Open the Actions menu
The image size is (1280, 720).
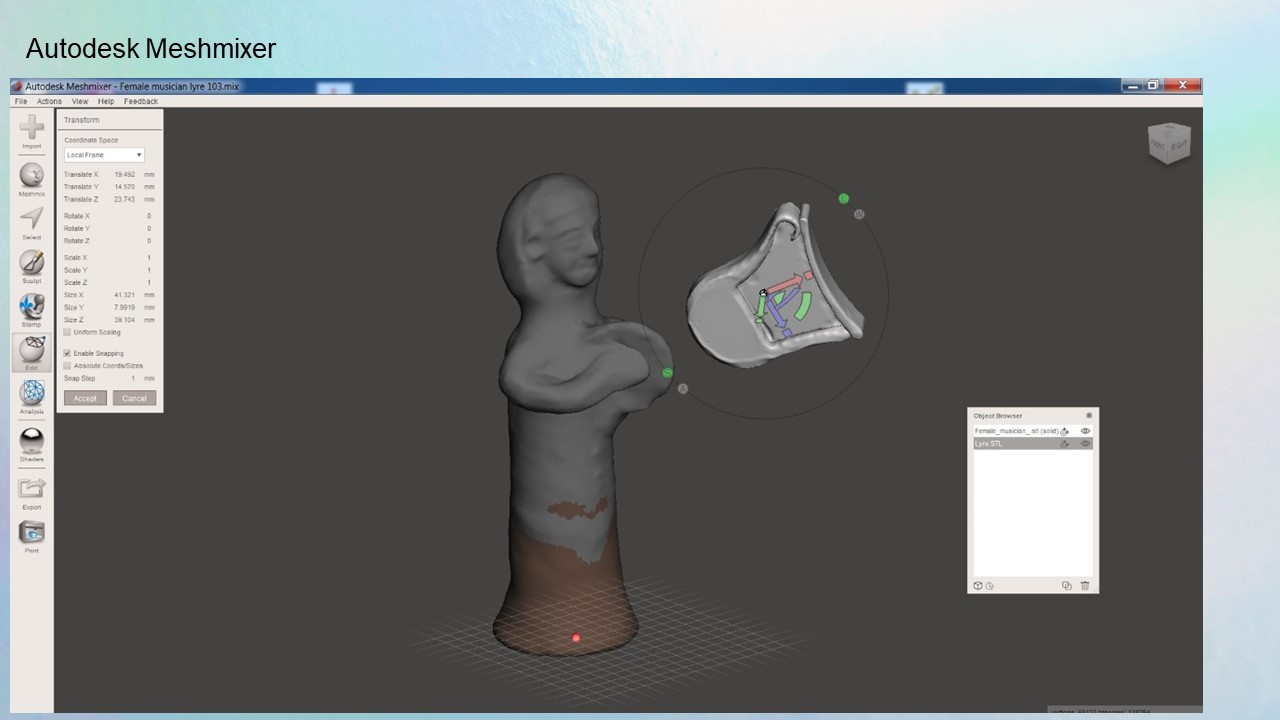click(x=49, y=101)
